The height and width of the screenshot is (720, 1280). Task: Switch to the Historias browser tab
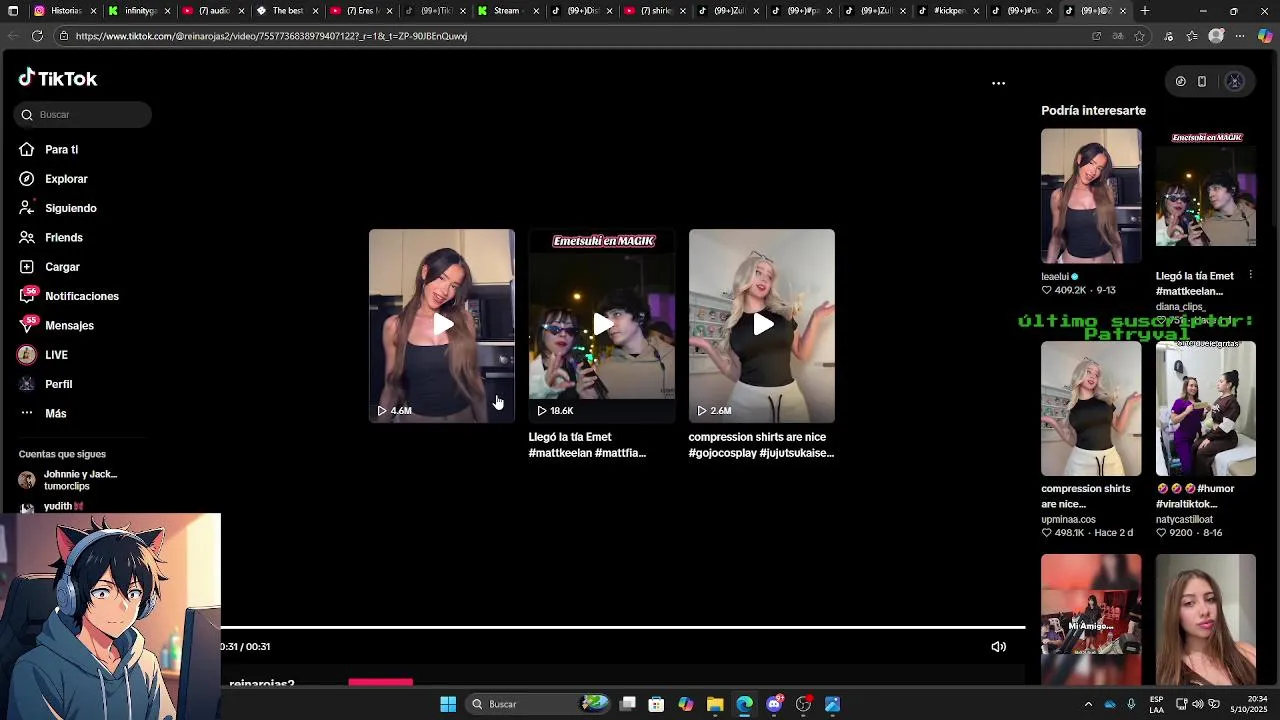click(65, 11)
